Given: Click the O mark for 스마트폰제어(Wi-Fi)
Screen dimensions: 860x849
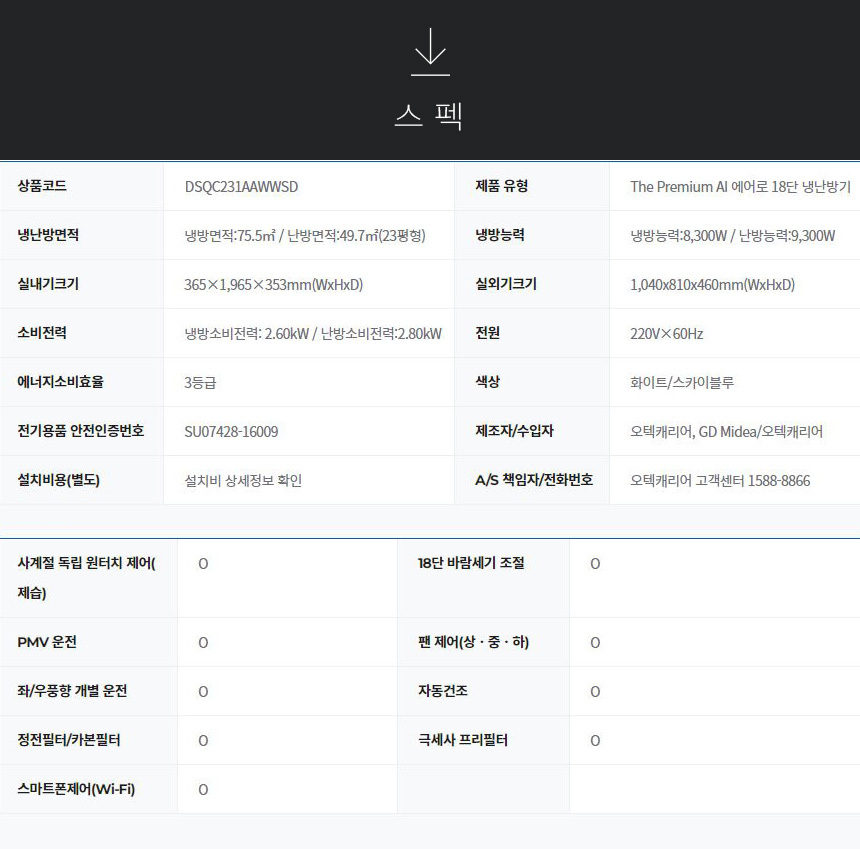Looking at the screenshot, I should [x=203, y=790].
